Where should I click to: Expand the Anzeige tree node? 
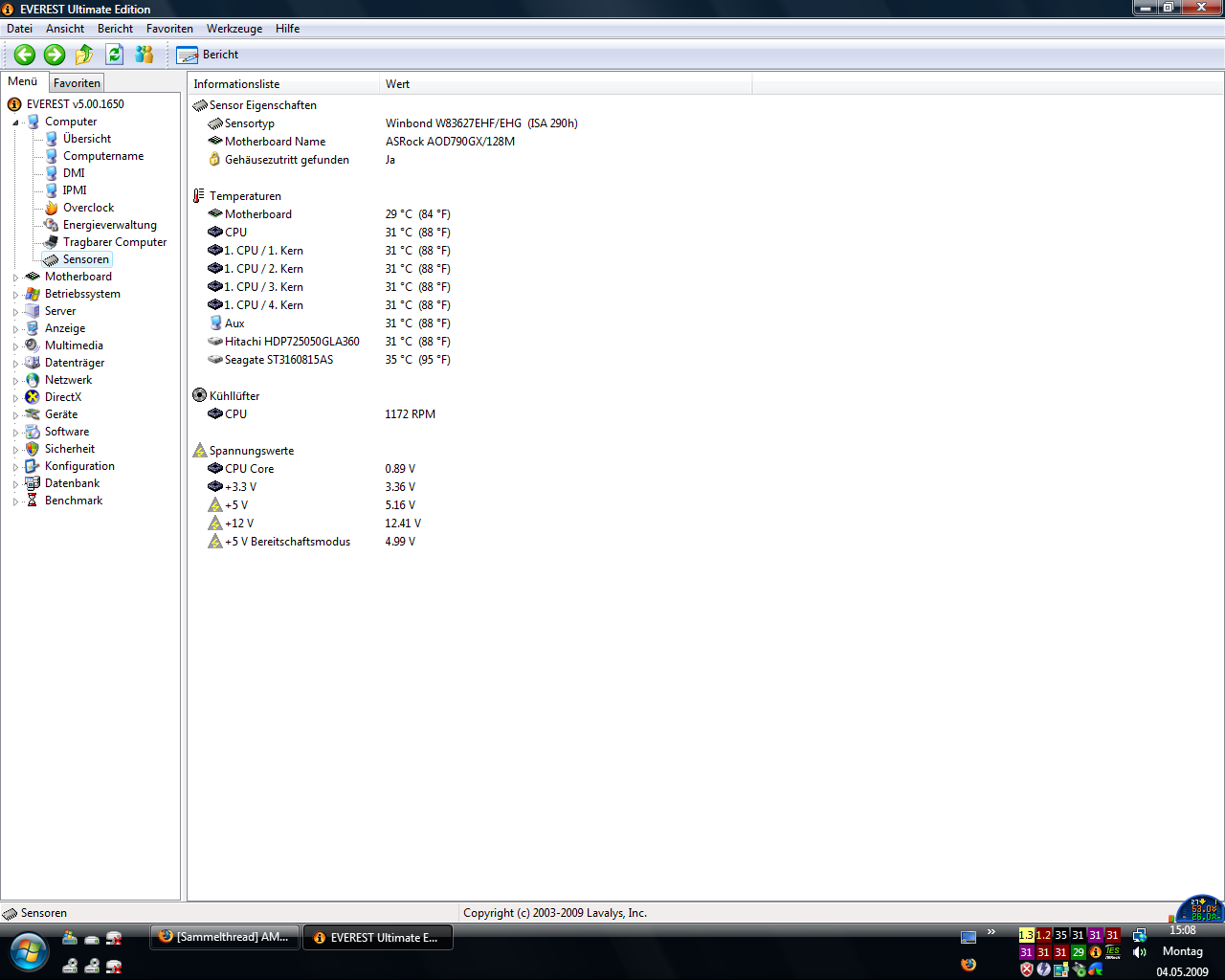[15, 329]
